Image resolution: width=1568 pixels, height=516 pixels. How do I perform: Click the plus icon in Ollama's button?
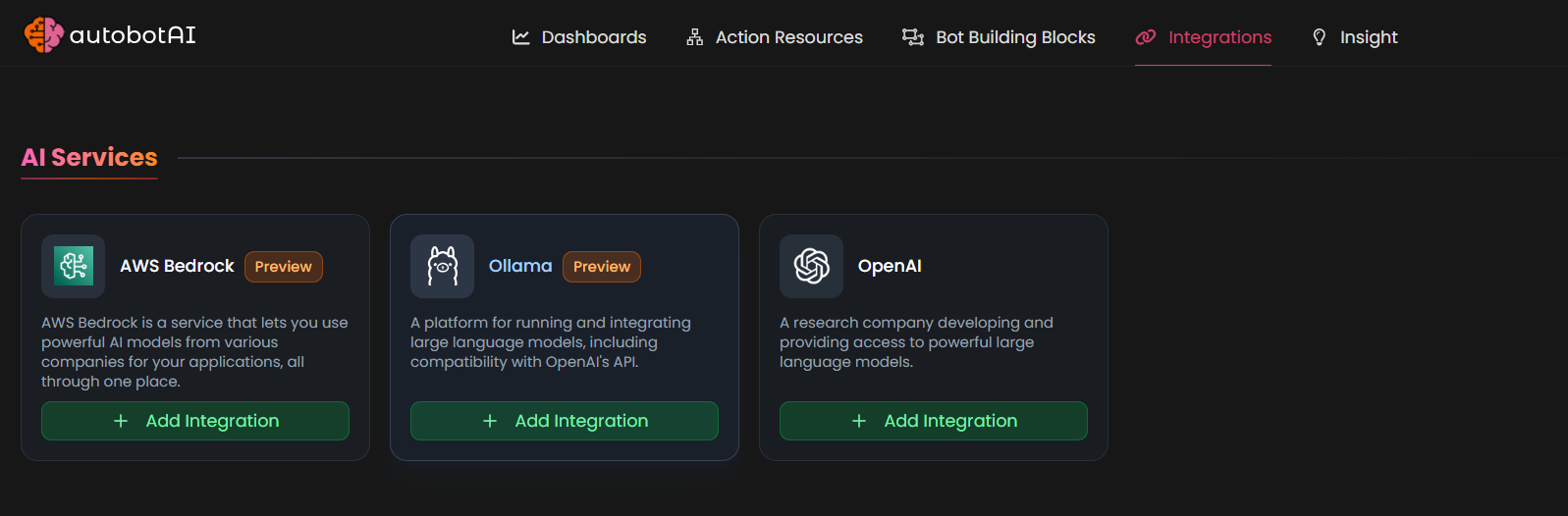490,421
